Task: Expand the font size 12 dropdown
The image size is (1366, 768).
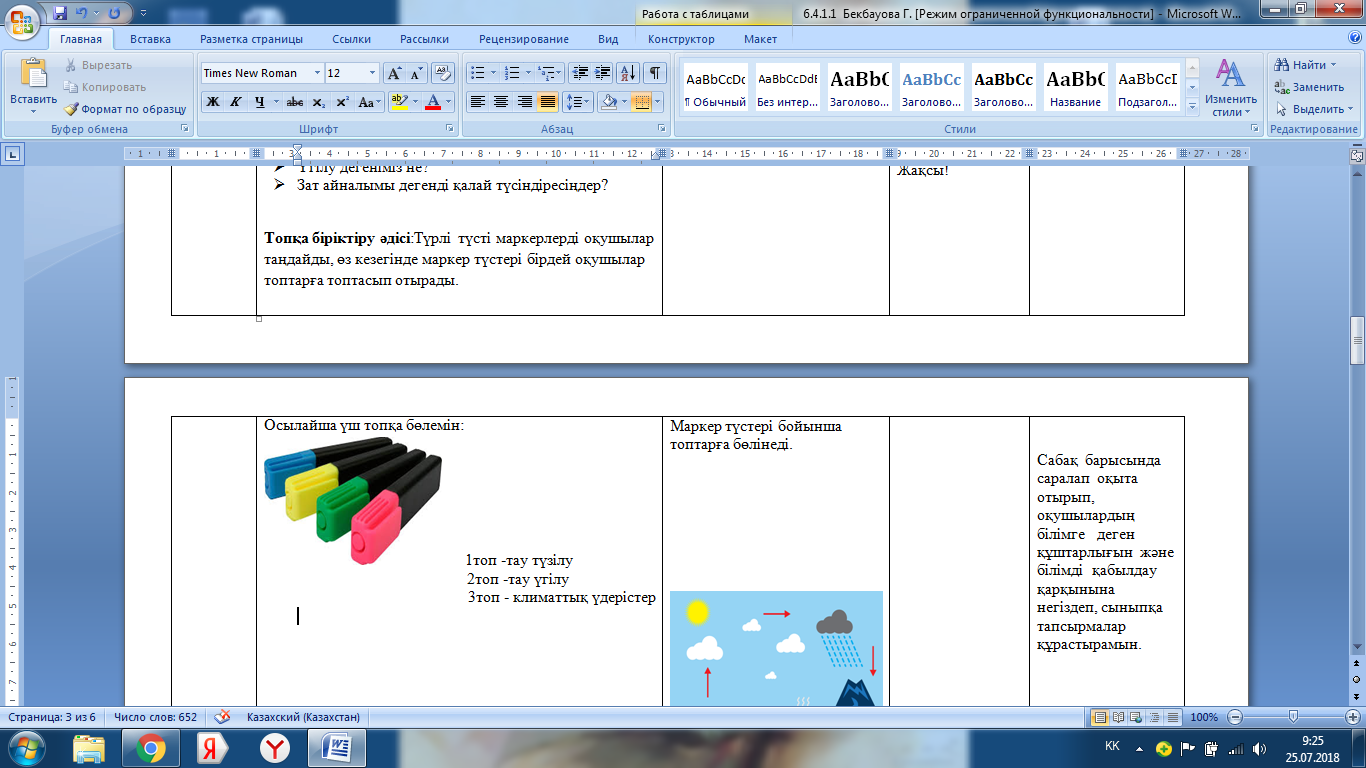Action: (x=373, y=73)
